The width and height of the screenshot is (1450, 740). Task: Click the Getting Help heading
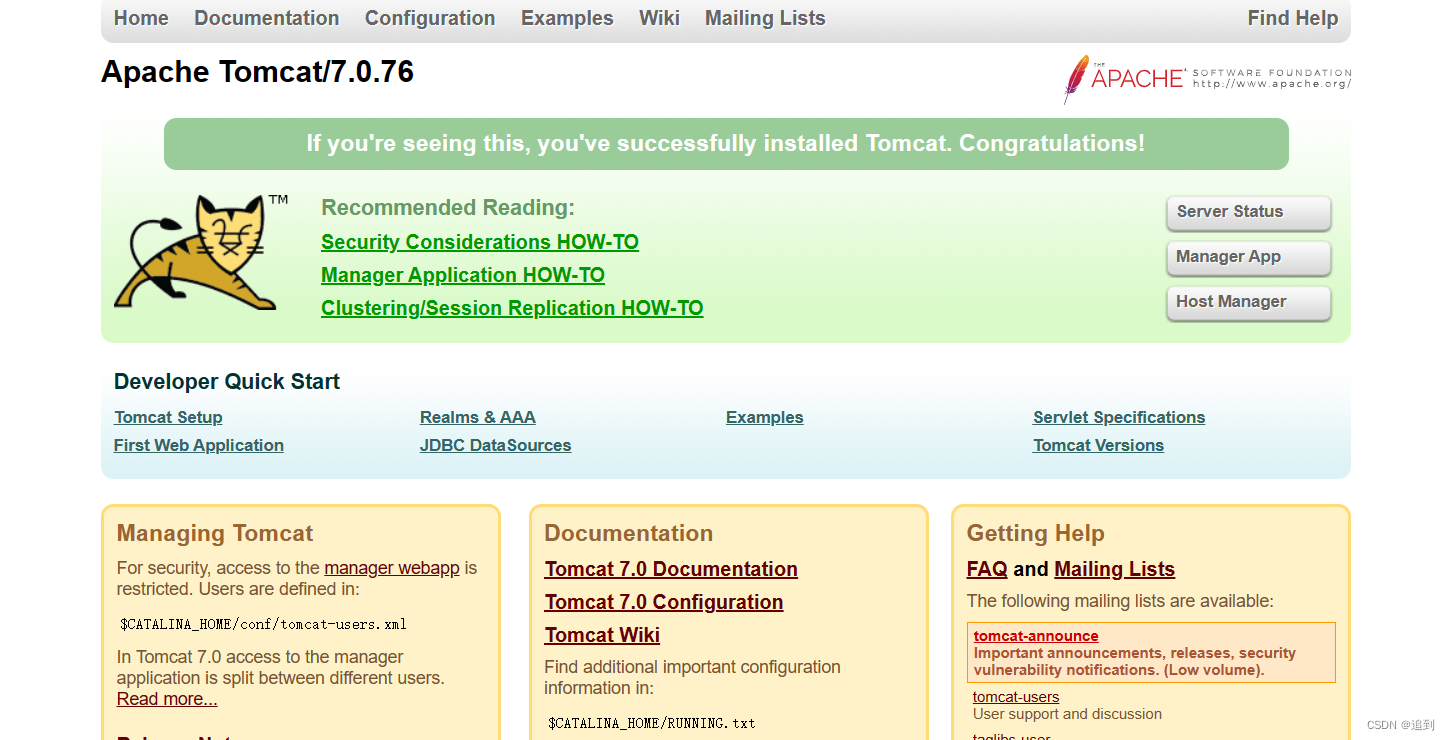[x=1036, y=533]
